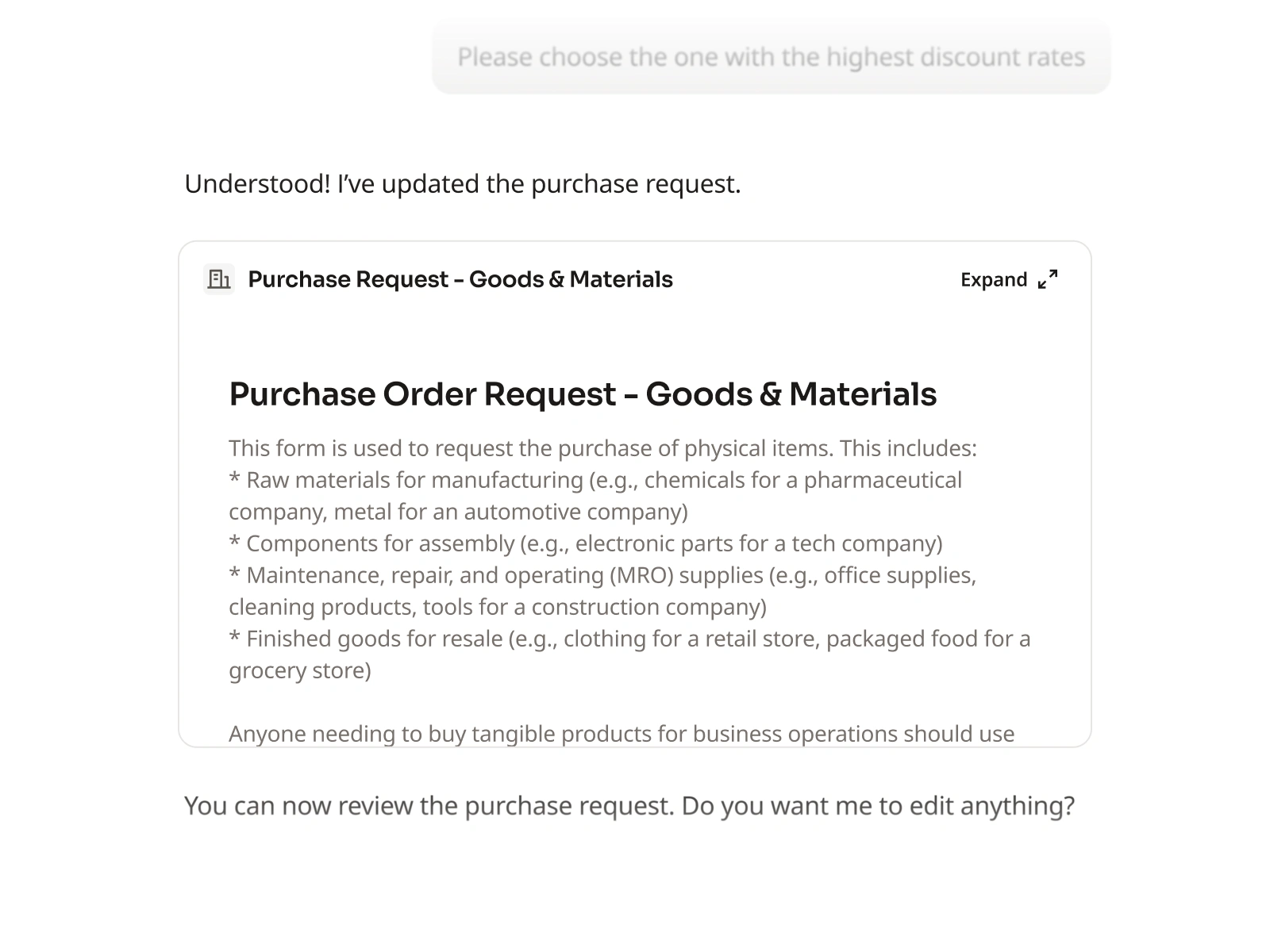The image size is (1270, 952).
Task: Click the Expand label on the card
Action: point(994,280)
